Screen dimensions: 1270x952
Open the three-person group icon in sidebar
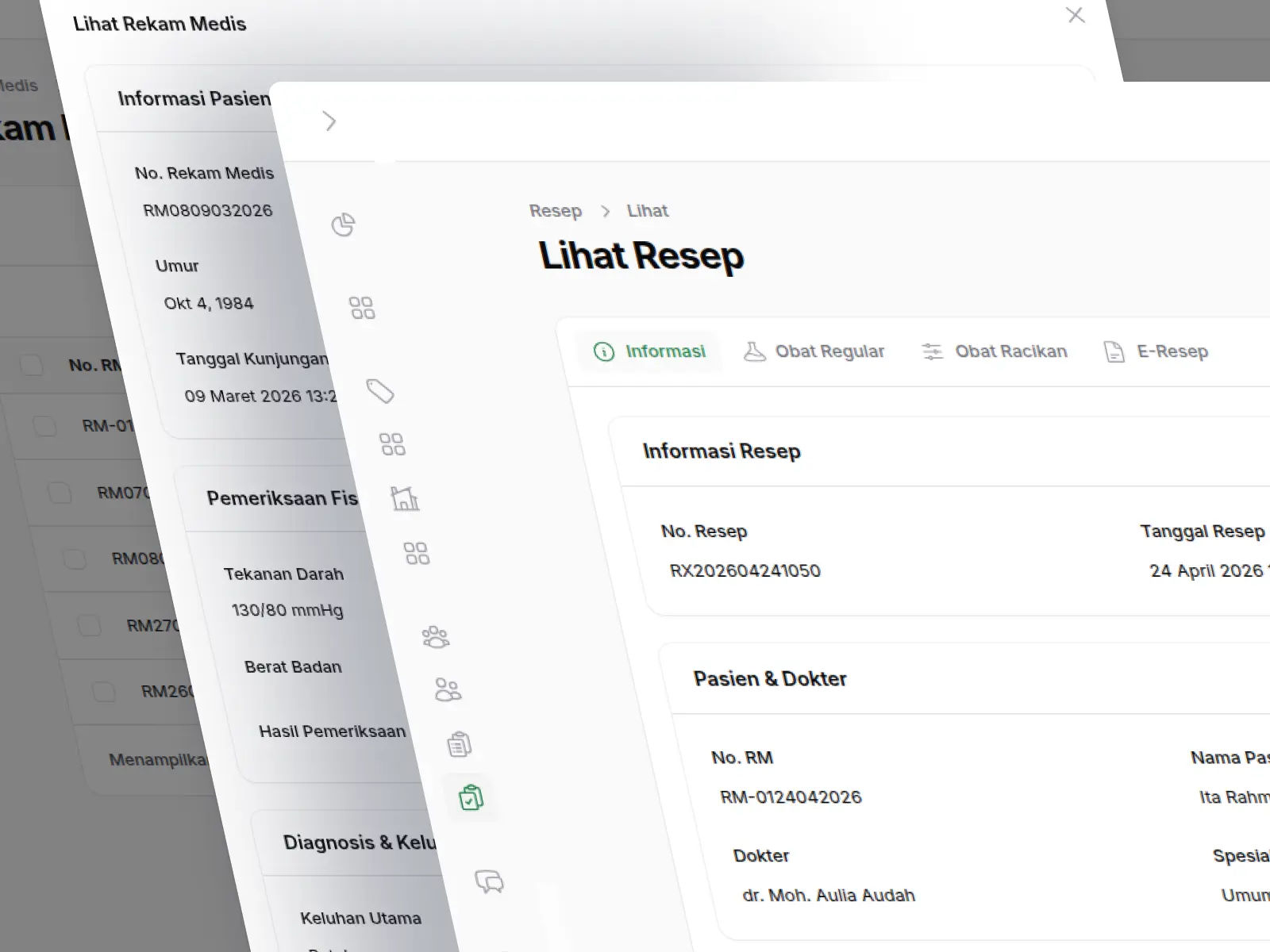[436, 637]
